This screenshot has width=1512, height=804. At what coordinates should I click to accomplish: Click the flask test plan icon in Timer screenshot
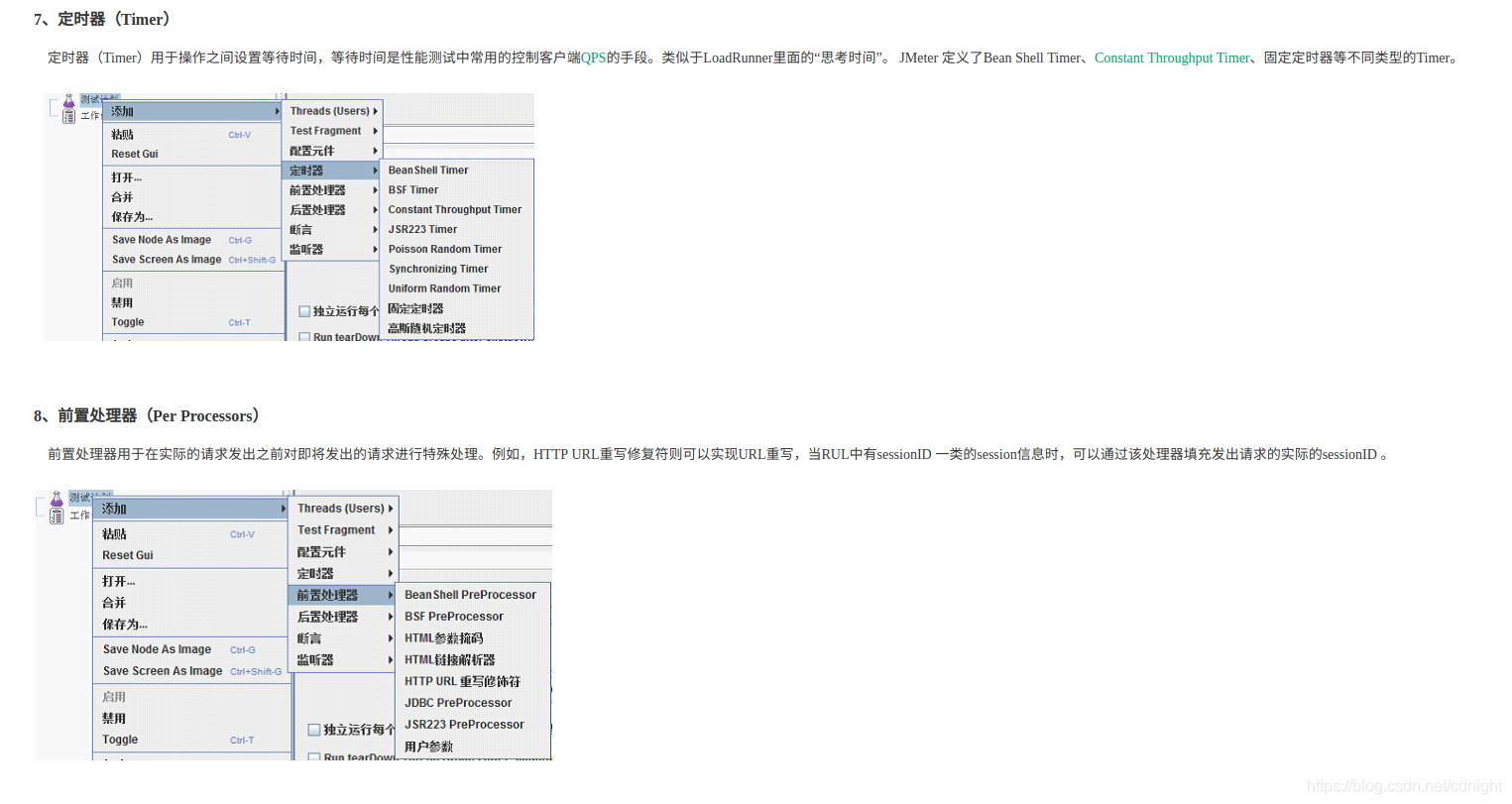coord(68,100)
